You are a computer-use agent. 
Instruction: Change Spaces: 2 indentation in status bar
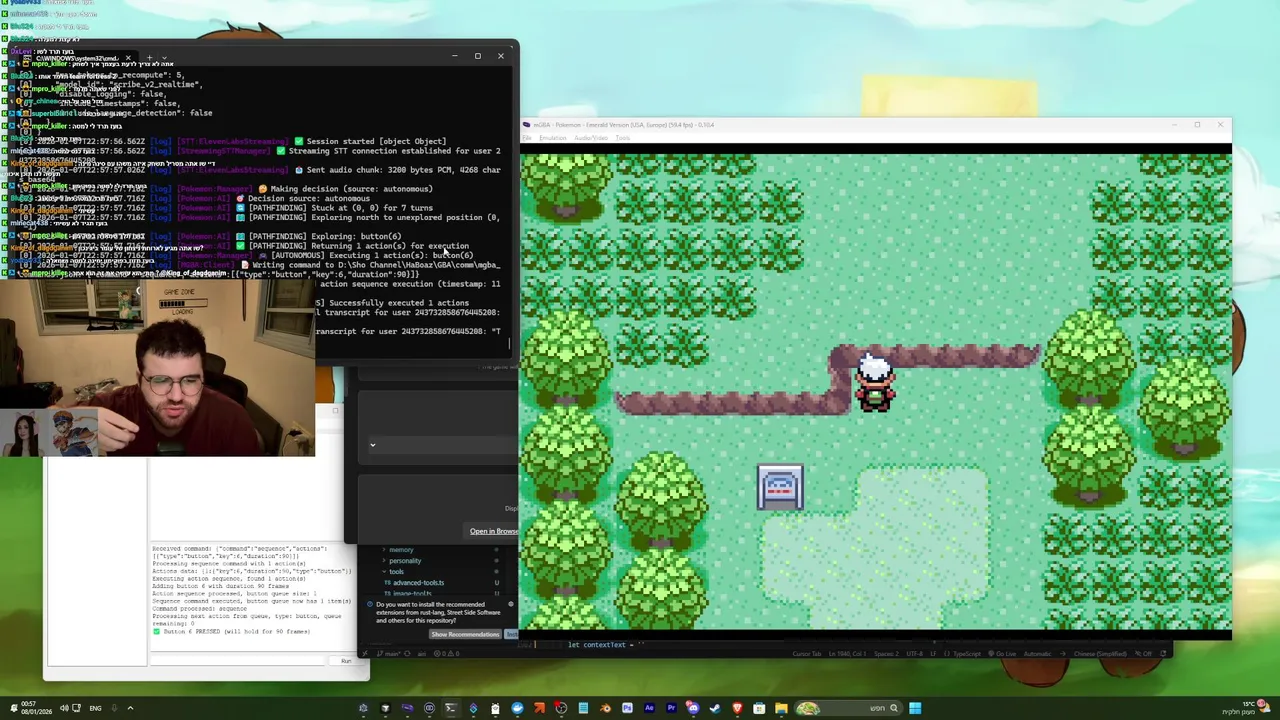887,653
